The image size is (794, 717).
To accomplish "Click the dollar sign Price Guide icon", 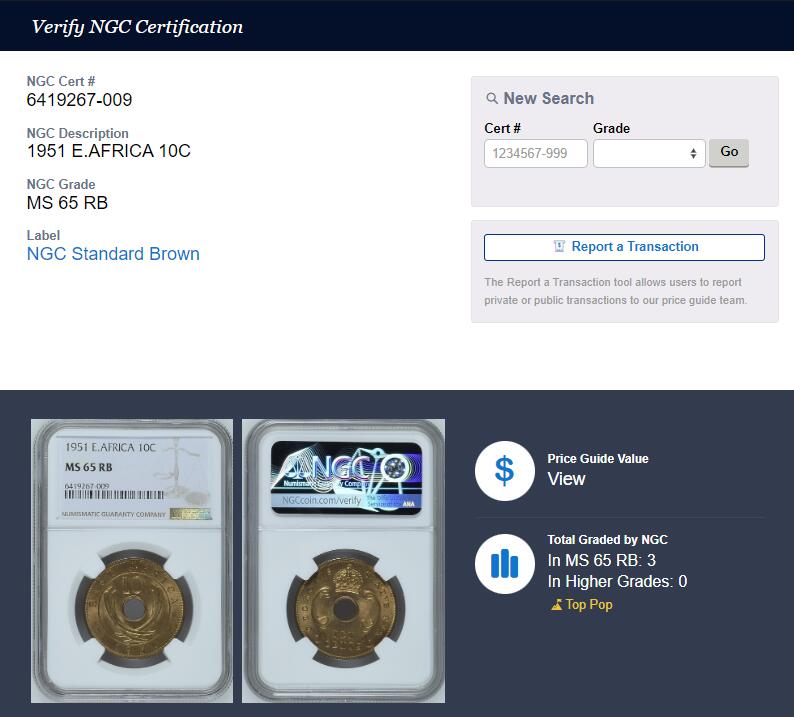I will pos(504,470).
